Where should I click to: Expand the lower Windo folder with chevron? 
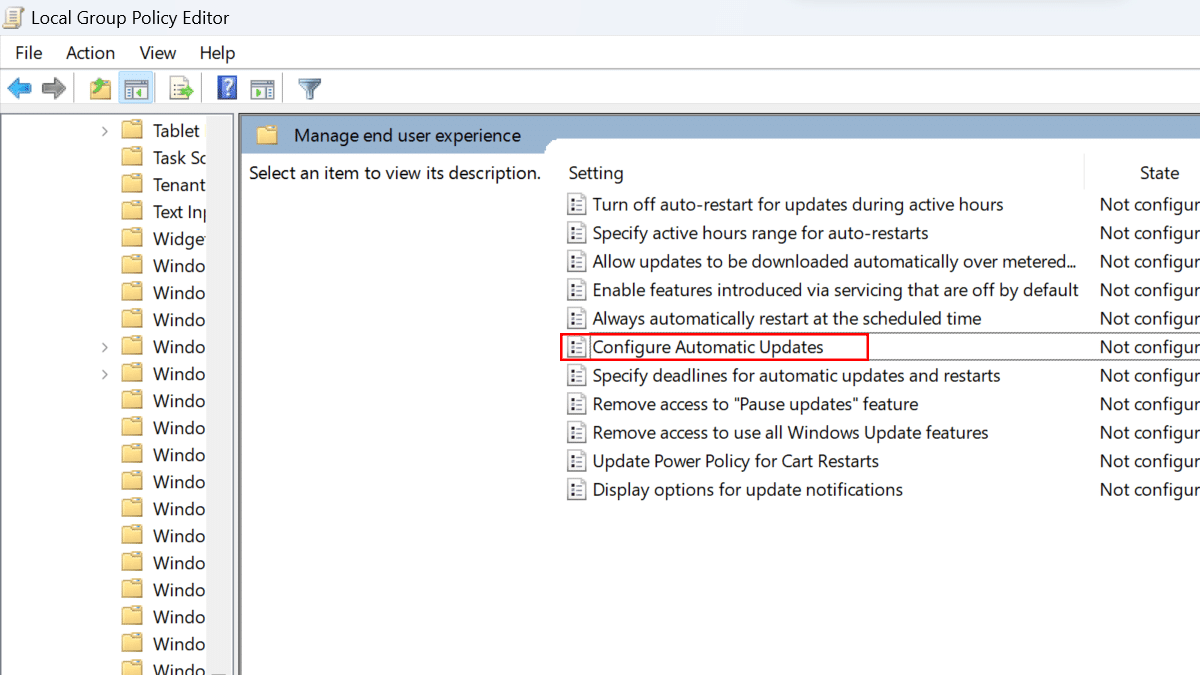pos(105,374)
